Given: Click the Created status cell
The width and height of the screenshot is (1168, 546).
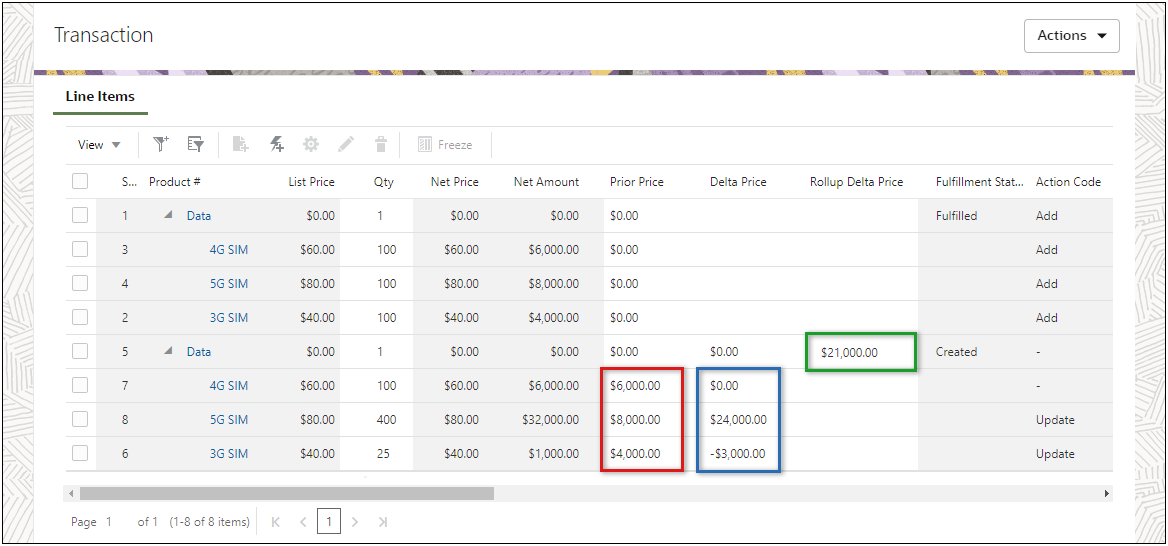Looking at the screenshot, I should (x=956, y=352).
